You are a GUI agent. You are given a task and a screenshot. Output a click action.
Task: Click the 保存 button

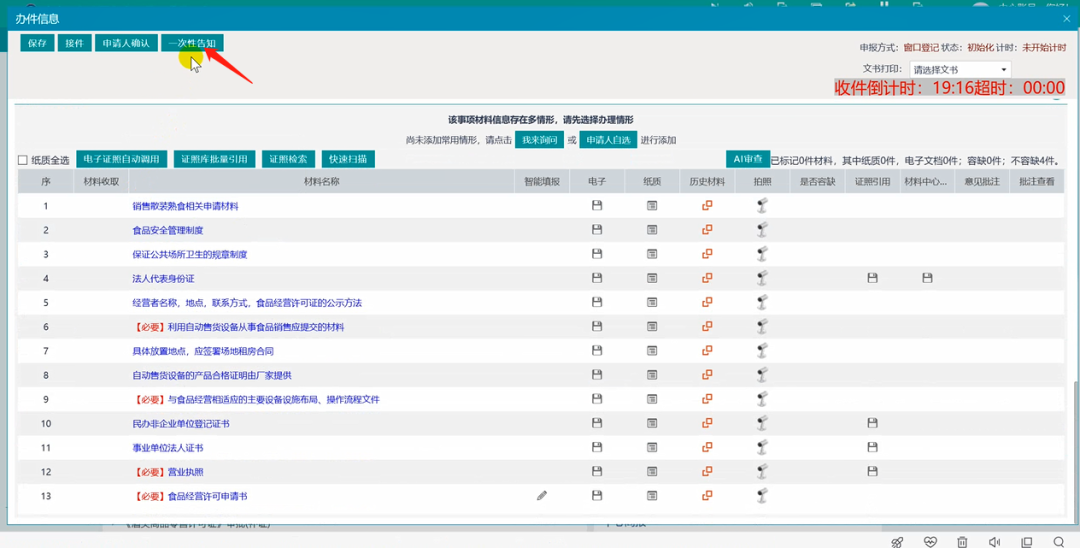(37, 43)
